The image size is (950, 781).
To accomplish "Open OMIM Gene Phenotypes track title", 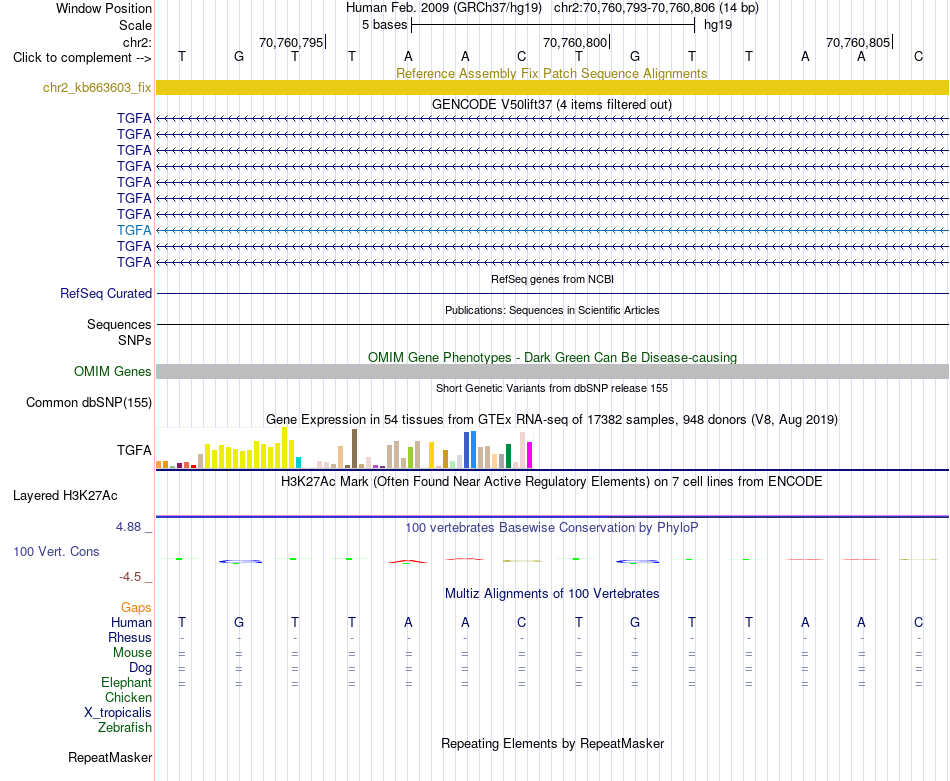I will click(552, 357).
